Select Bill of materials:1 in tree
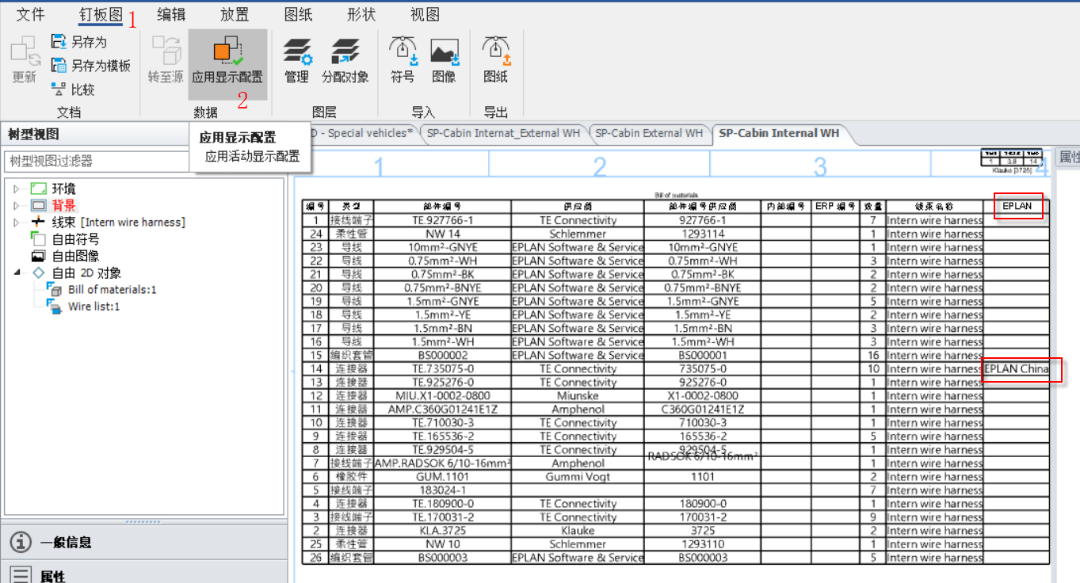Viewport: 1080px width, 583px height. click(112, 290)
